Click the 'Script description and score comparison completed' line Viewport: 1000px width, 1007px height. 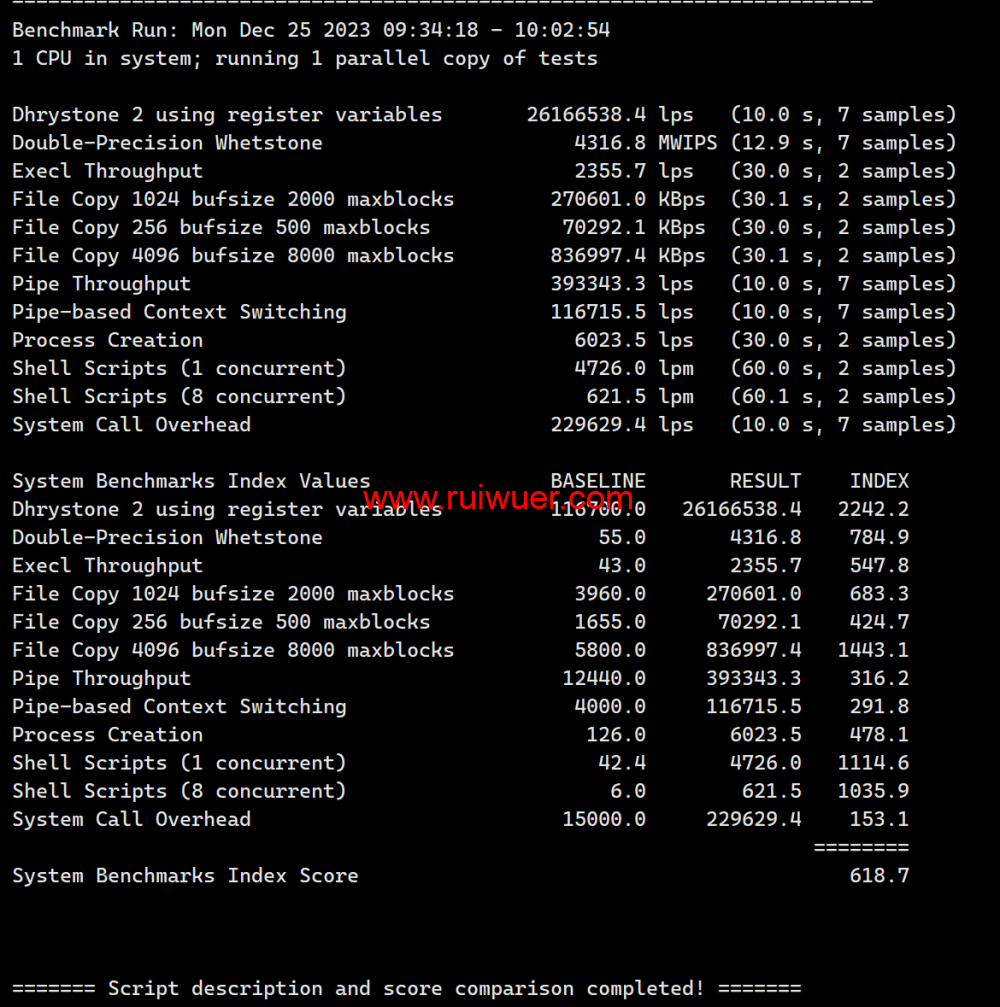point(406,989)
